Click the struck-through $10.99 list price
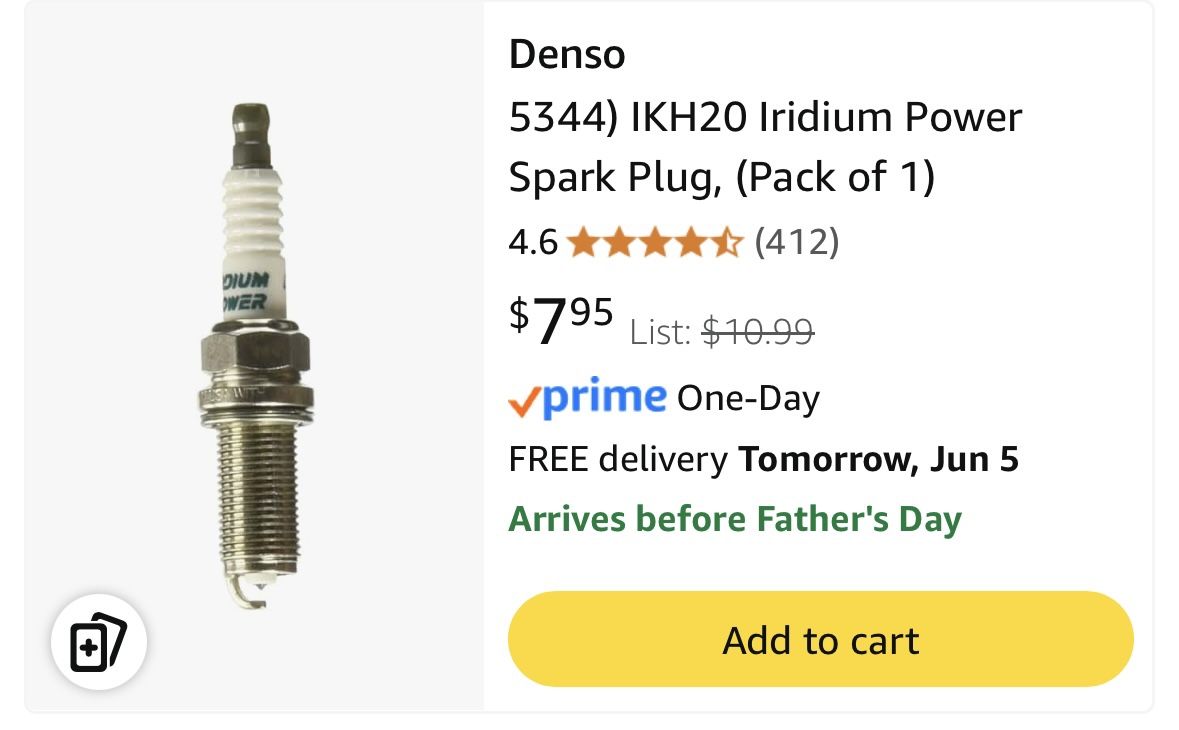Screen dimensions: 1179x730 tap(758, 330)
